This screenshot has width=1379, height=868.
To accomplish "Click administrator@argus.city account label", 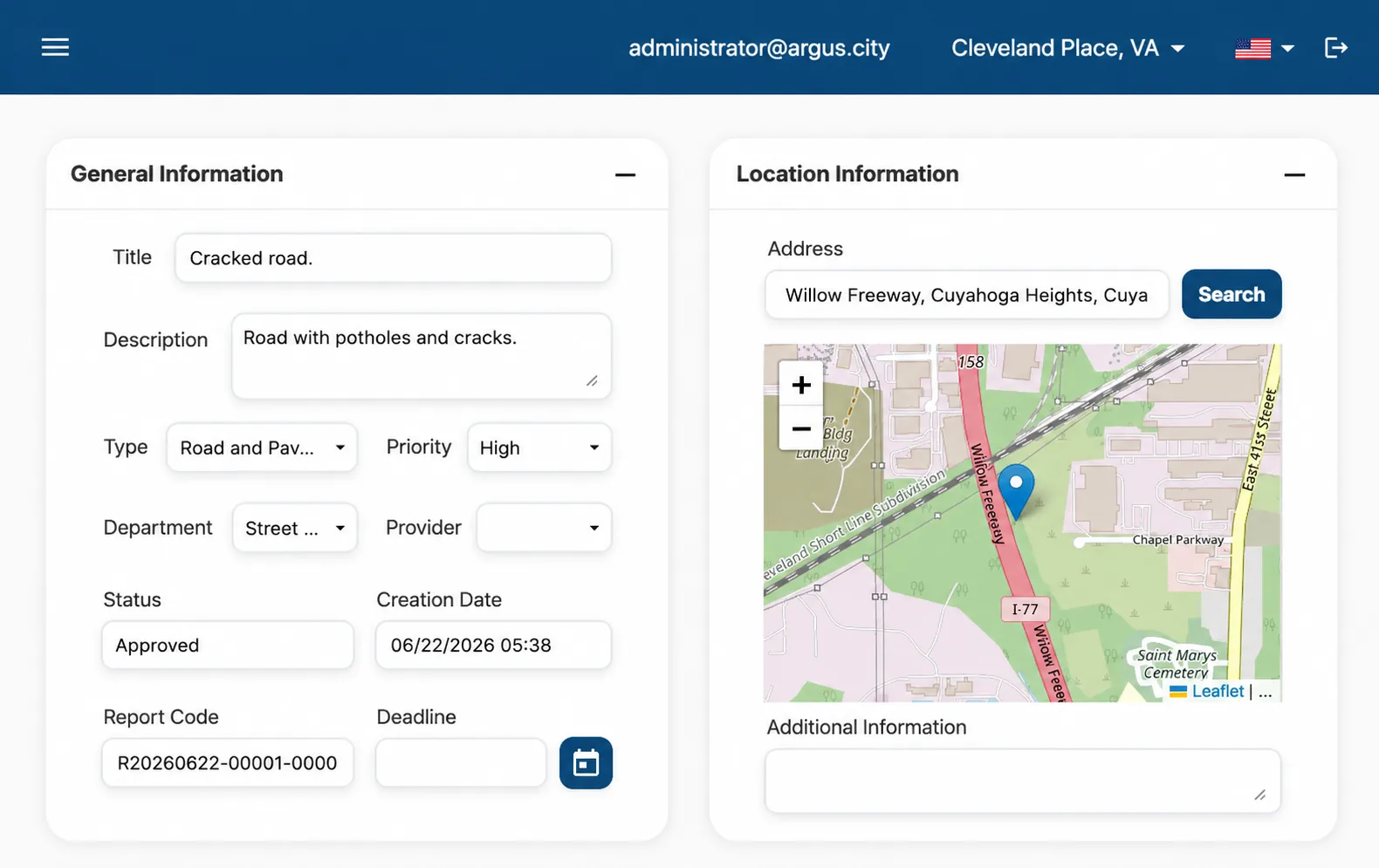I will coord(758,48).
